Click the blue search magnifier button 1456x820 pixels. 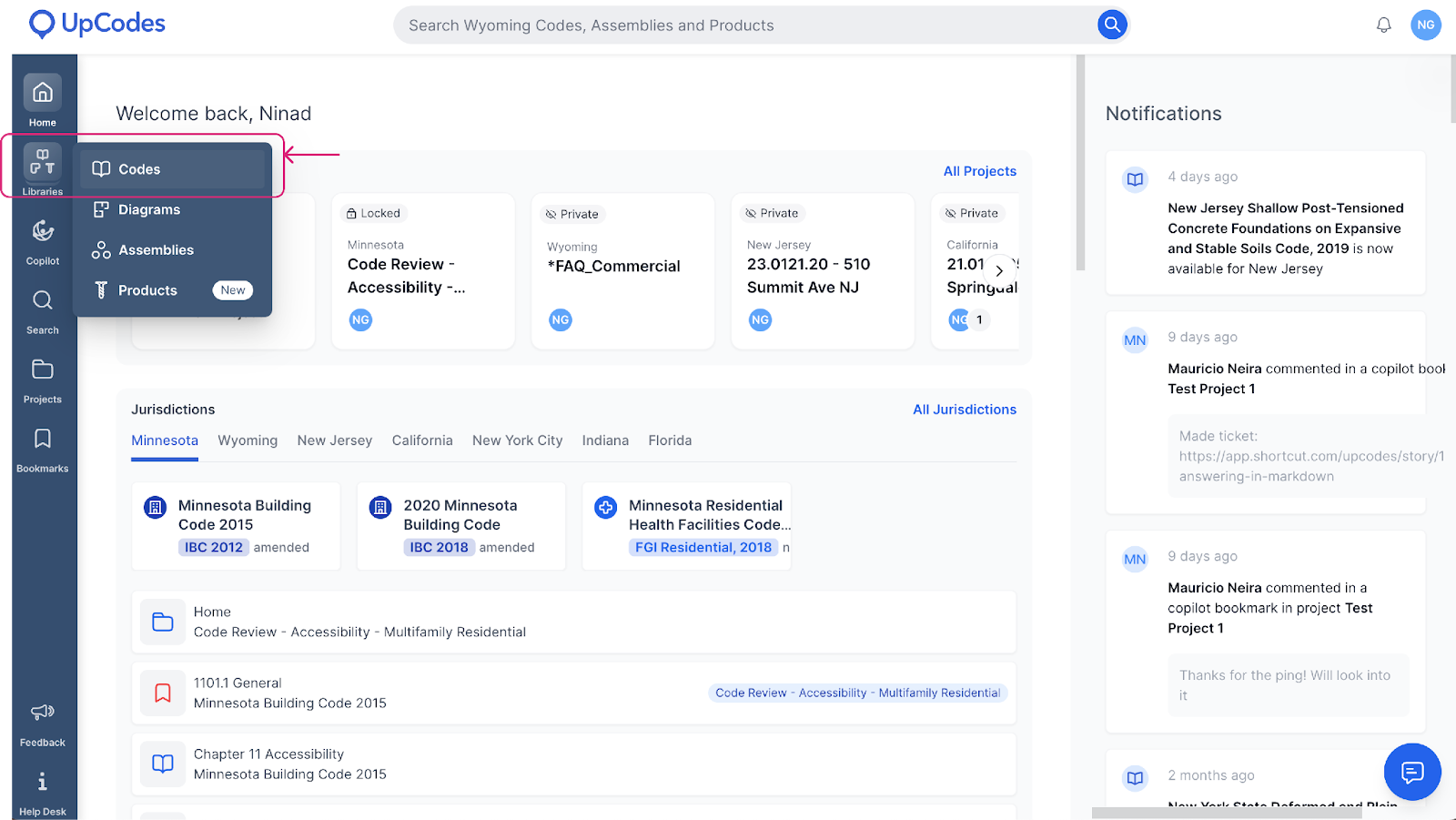1111,25
